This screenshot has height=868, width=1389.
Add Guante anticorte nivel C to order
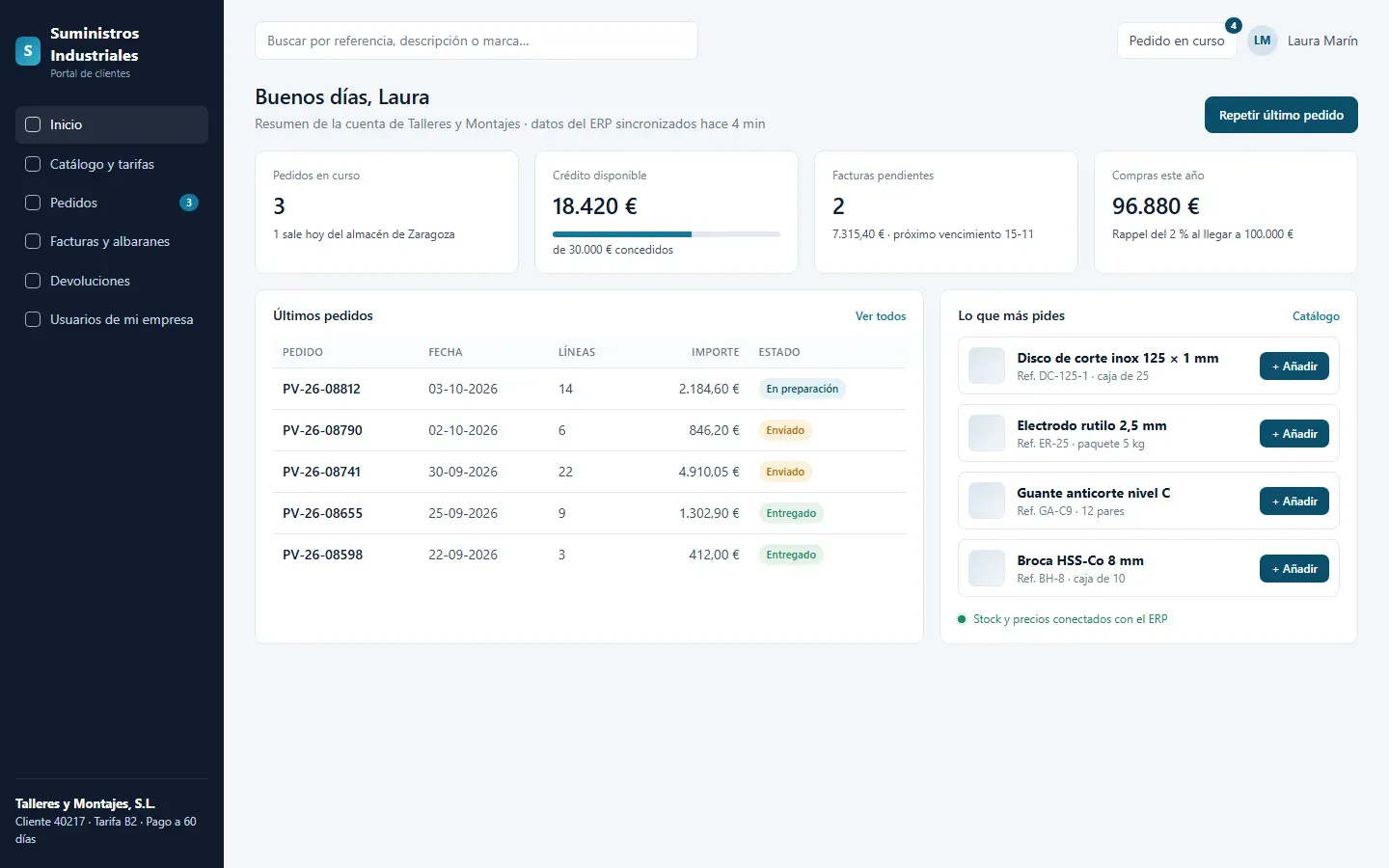coord(1294,502)
